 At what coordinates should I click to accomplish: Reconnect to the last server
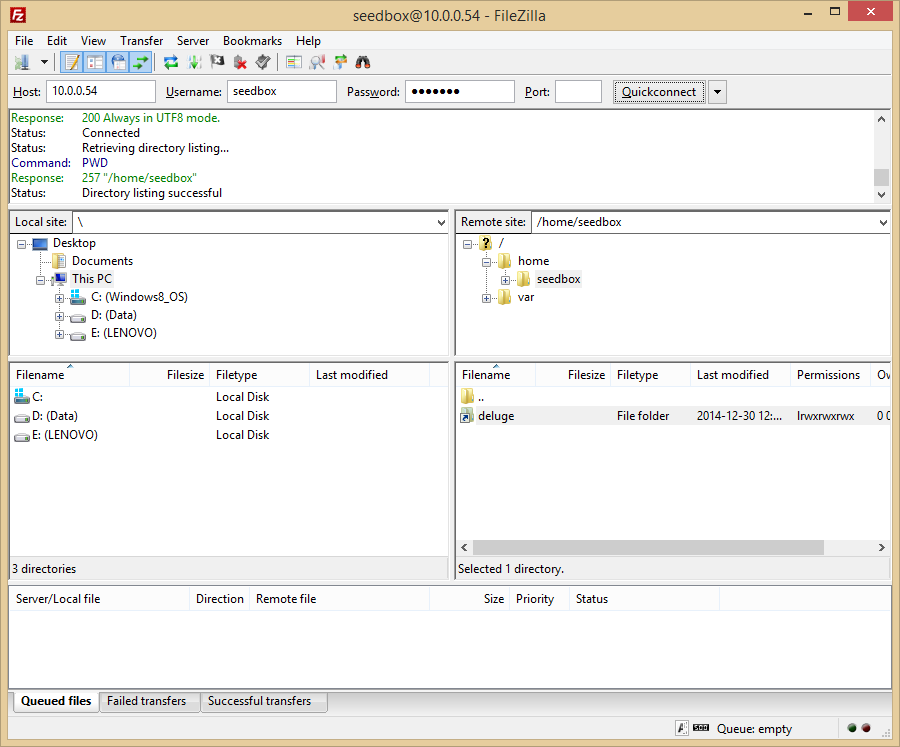click(x=263, y=62)
